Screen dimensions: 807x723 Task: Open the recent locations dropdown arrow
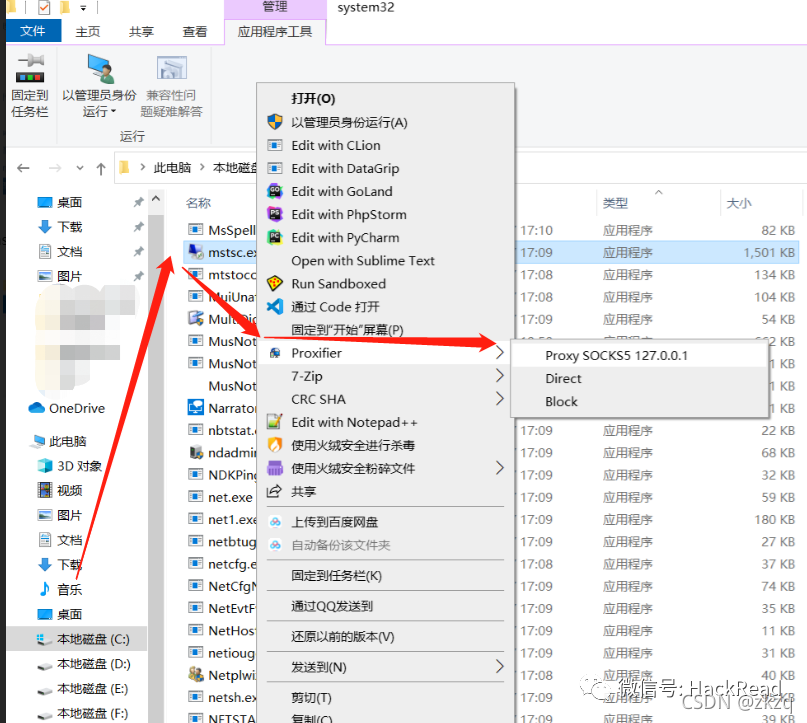[79, 168]
